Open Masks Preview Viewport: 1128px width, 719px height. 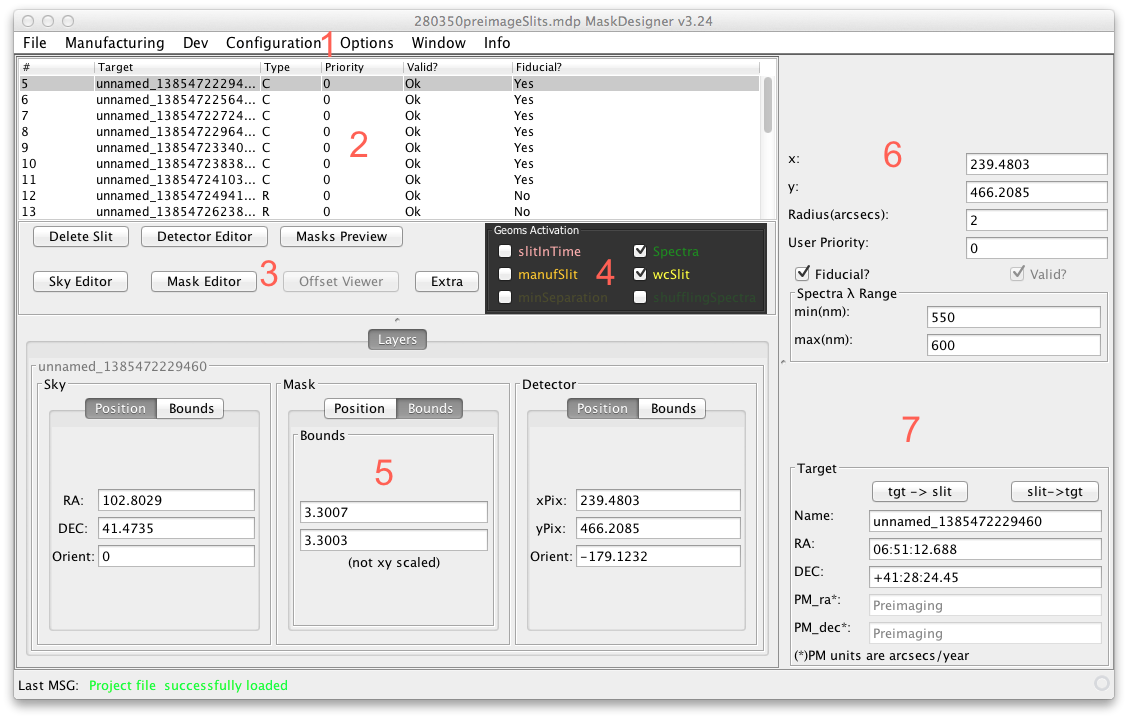(x=341, y=237)
